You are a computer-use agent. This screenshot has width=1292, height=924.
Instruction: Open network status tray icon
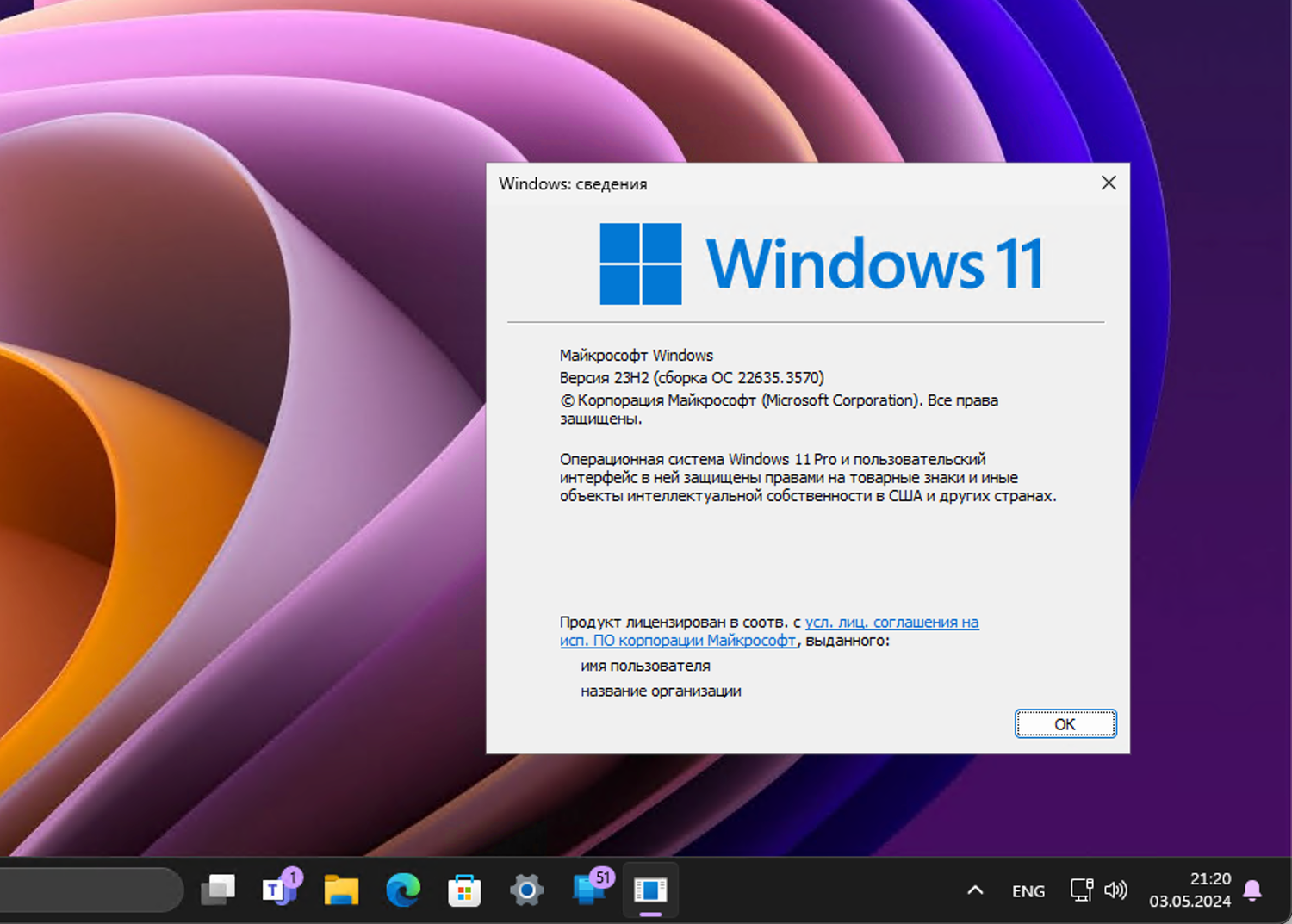pyautogui.click(x=1082, y=890)
